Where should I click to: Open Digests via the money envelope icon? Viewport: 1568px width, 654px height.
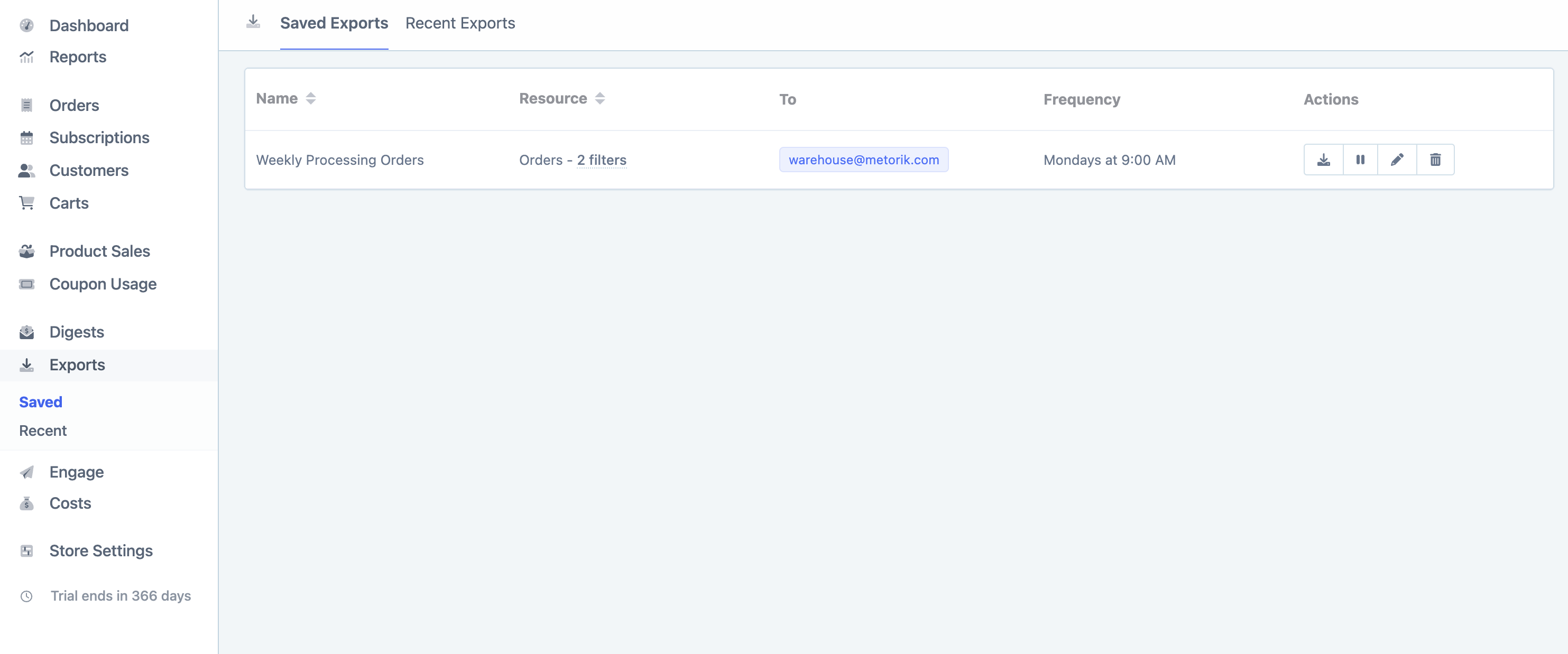pos(27,332)
